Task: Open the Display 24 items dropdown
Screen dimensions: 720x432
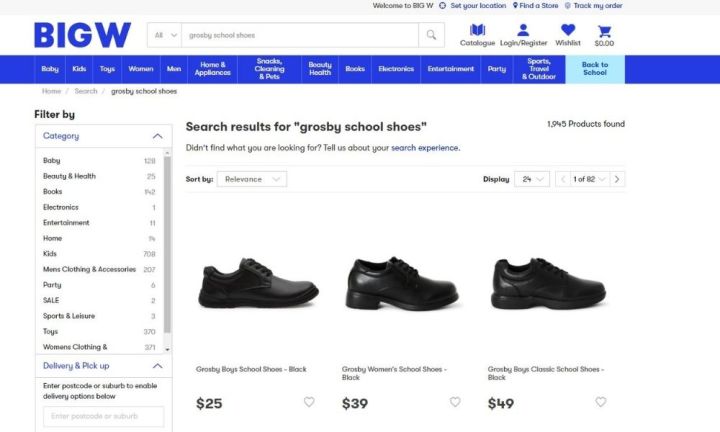Action: [532, 179]
